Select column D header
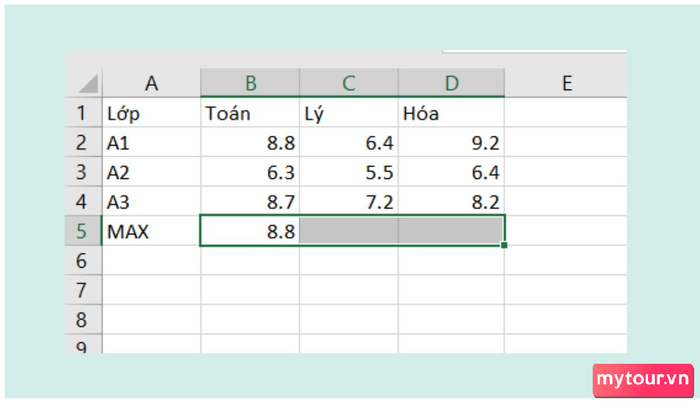700x405 pixels. coord(451,83)
